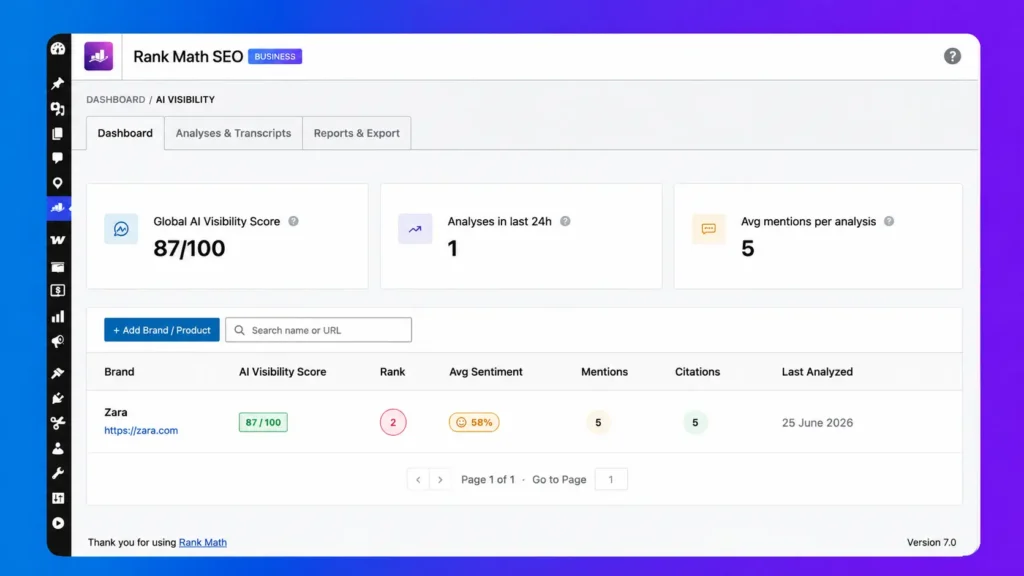Click the Page 1 of 1 label
1024x576 pixels.
488,479
